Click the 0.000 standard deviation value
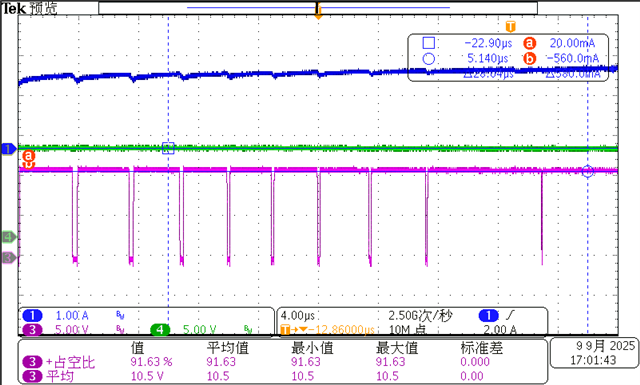The width and height of the screenshot is (640, 385). [475, 362]
